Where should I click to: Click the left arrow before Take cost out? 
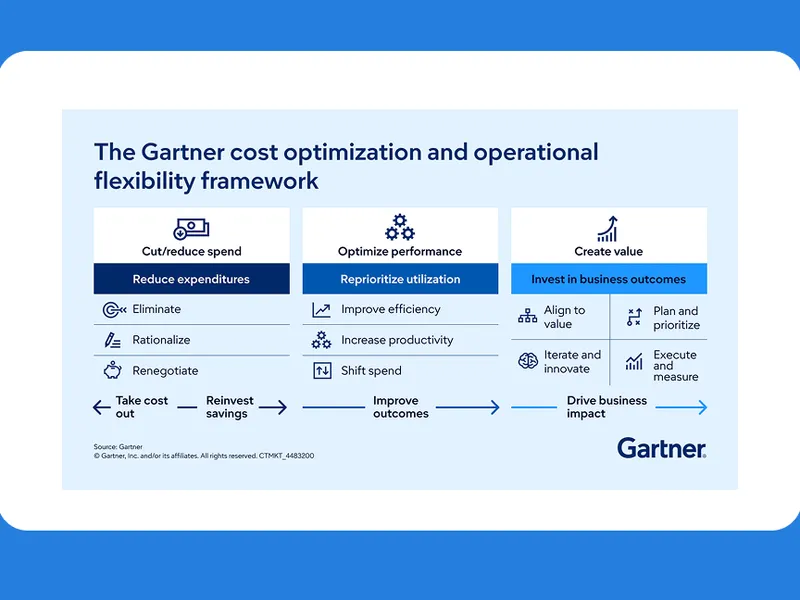click(102, 407)
